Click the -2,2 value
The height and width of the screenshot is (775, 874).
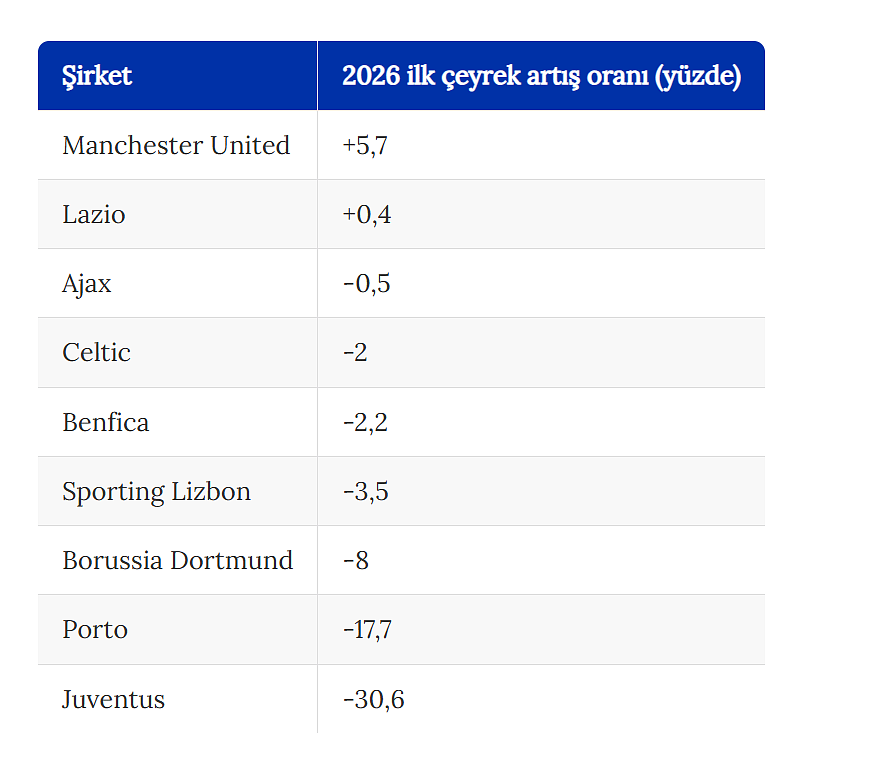[365, 422]
